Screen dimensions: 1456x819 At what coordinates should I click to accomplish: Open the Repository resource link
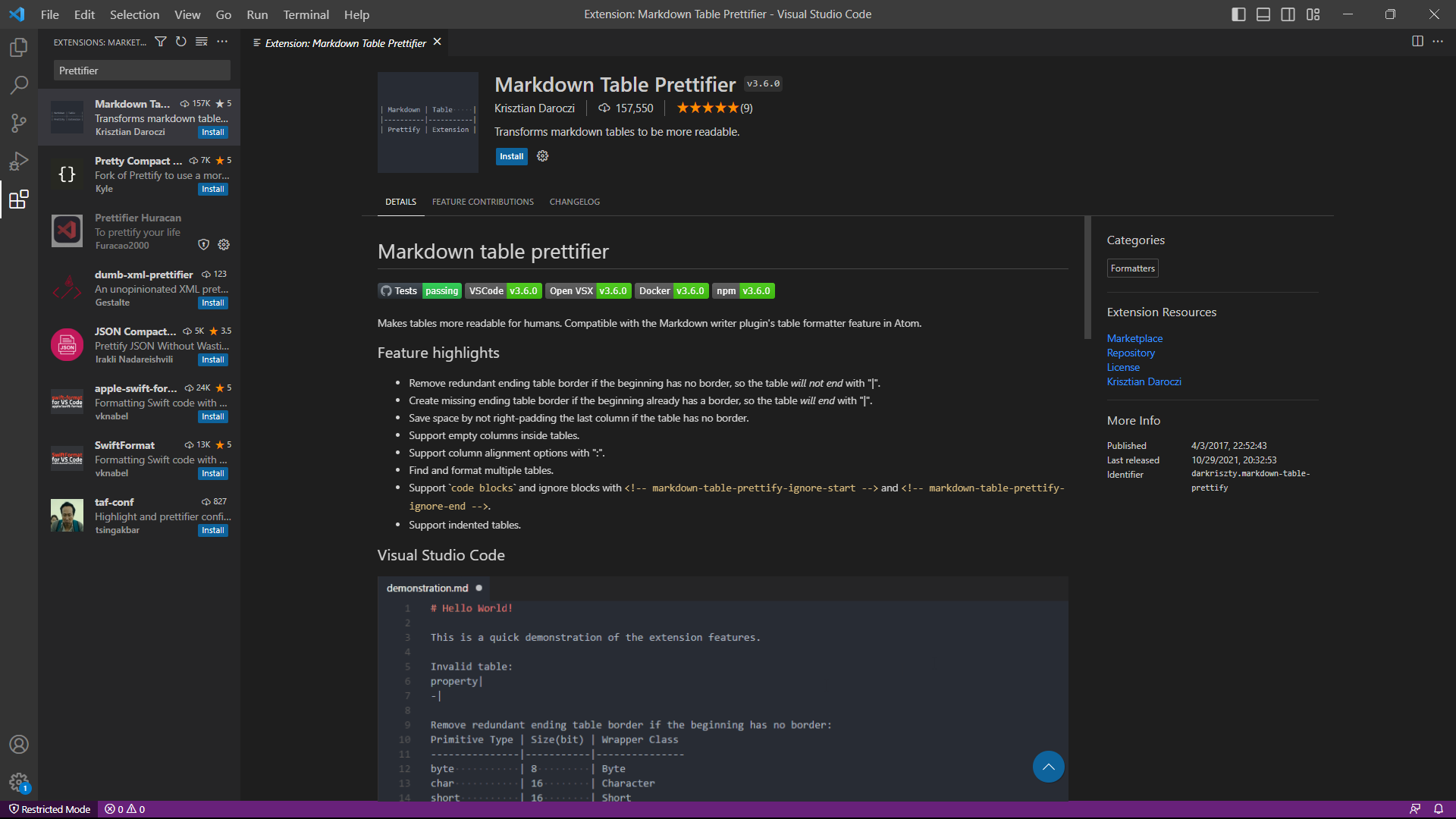pyautogui.click(x=1131, y=353)
